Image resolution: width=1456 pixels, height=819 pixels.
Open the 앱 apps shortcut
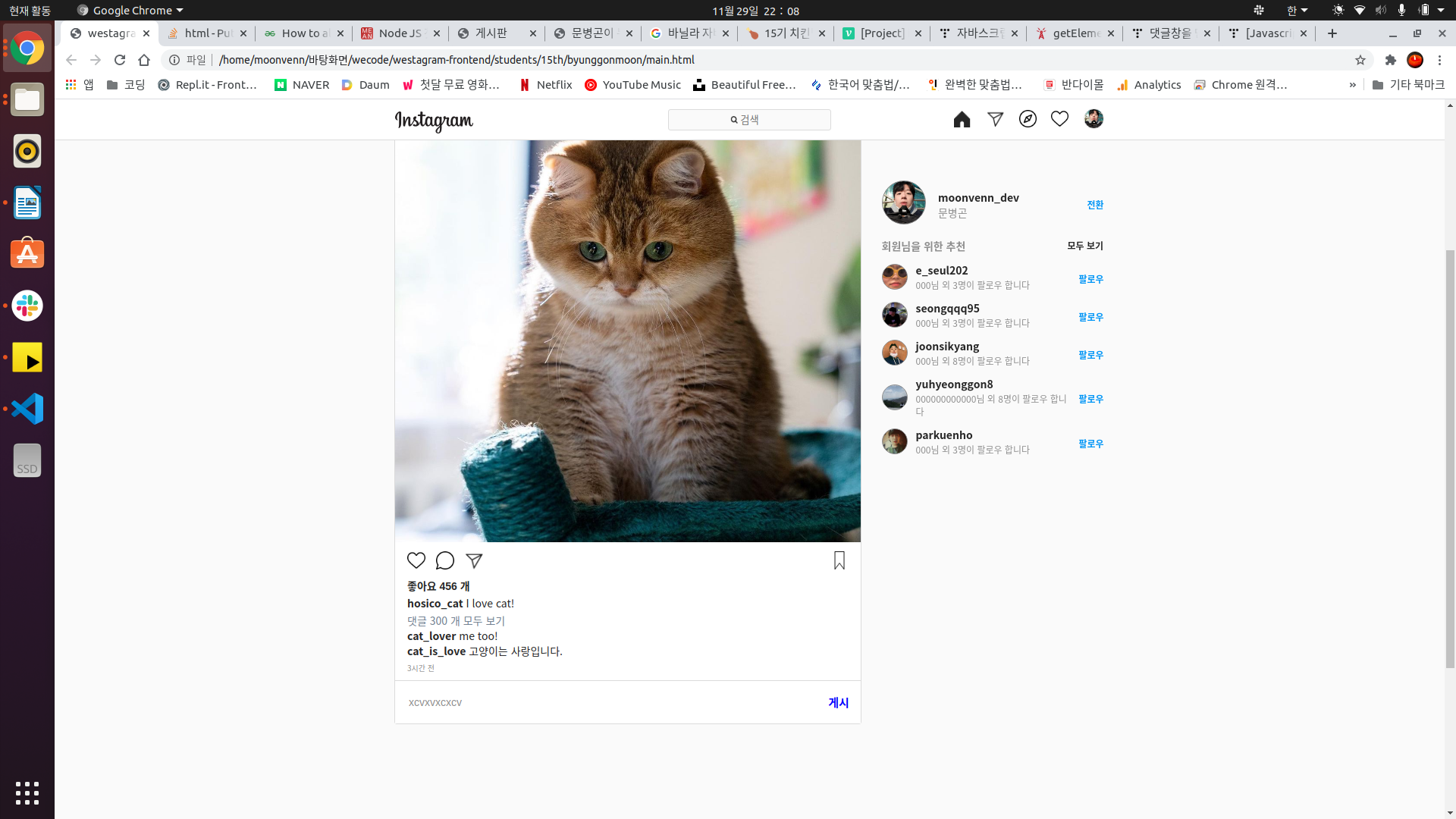(x=80, y=85)
